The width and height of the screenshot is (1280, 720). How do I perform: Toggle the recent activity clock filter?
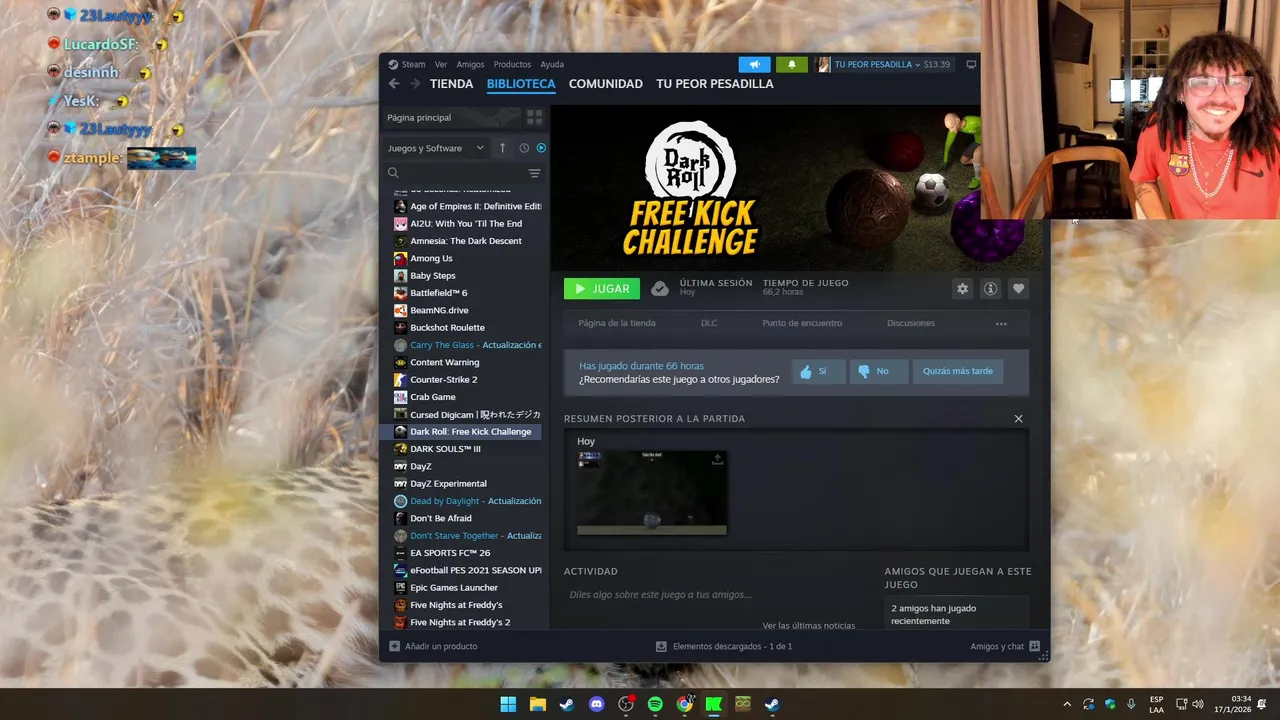pos(523,148)
